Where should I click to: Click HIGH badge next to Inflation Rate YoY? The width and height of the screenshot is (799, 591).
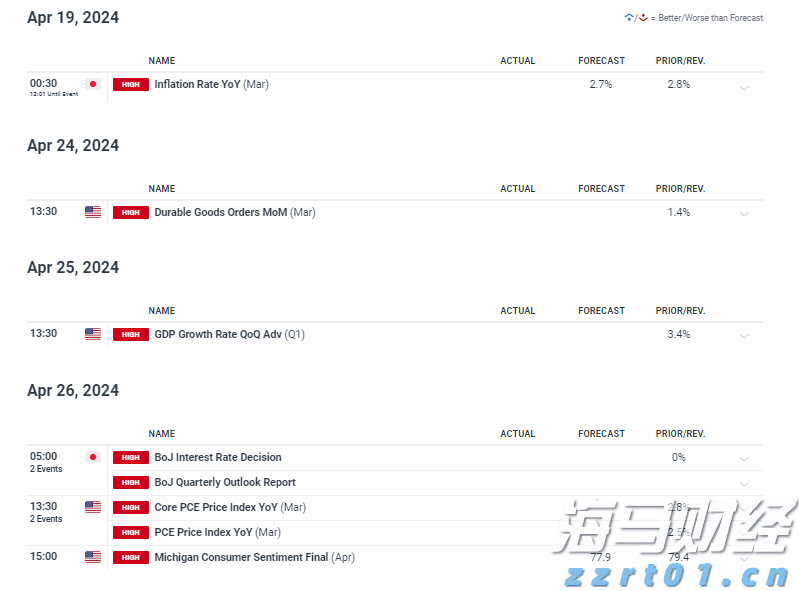[x=131, y=85]
